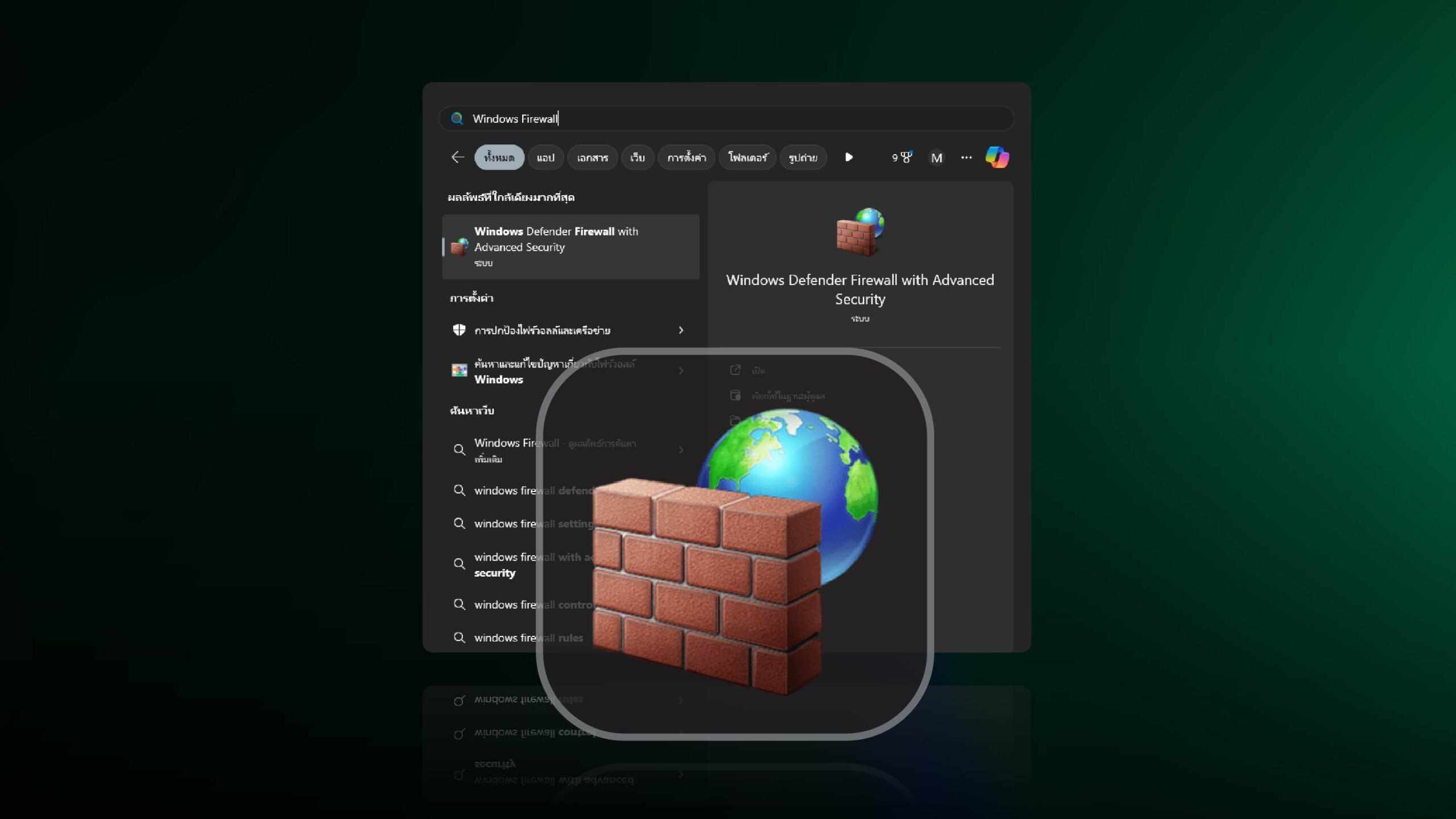The width and height of the screenshot is (1456, 819).
Task: Click the search input field
Action: tap(728, 118)
